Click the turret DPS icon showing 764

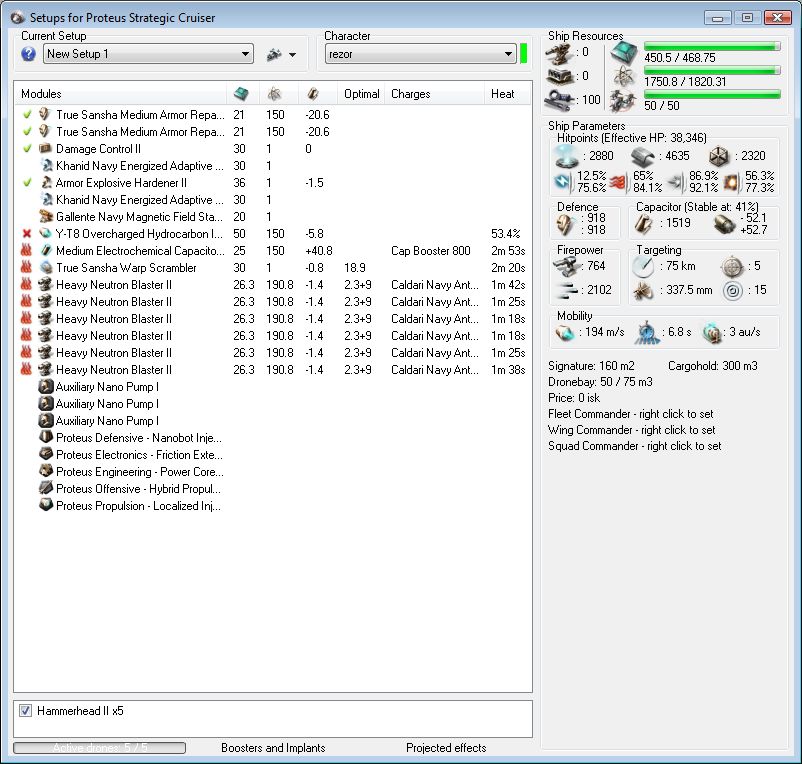[566, 266]
